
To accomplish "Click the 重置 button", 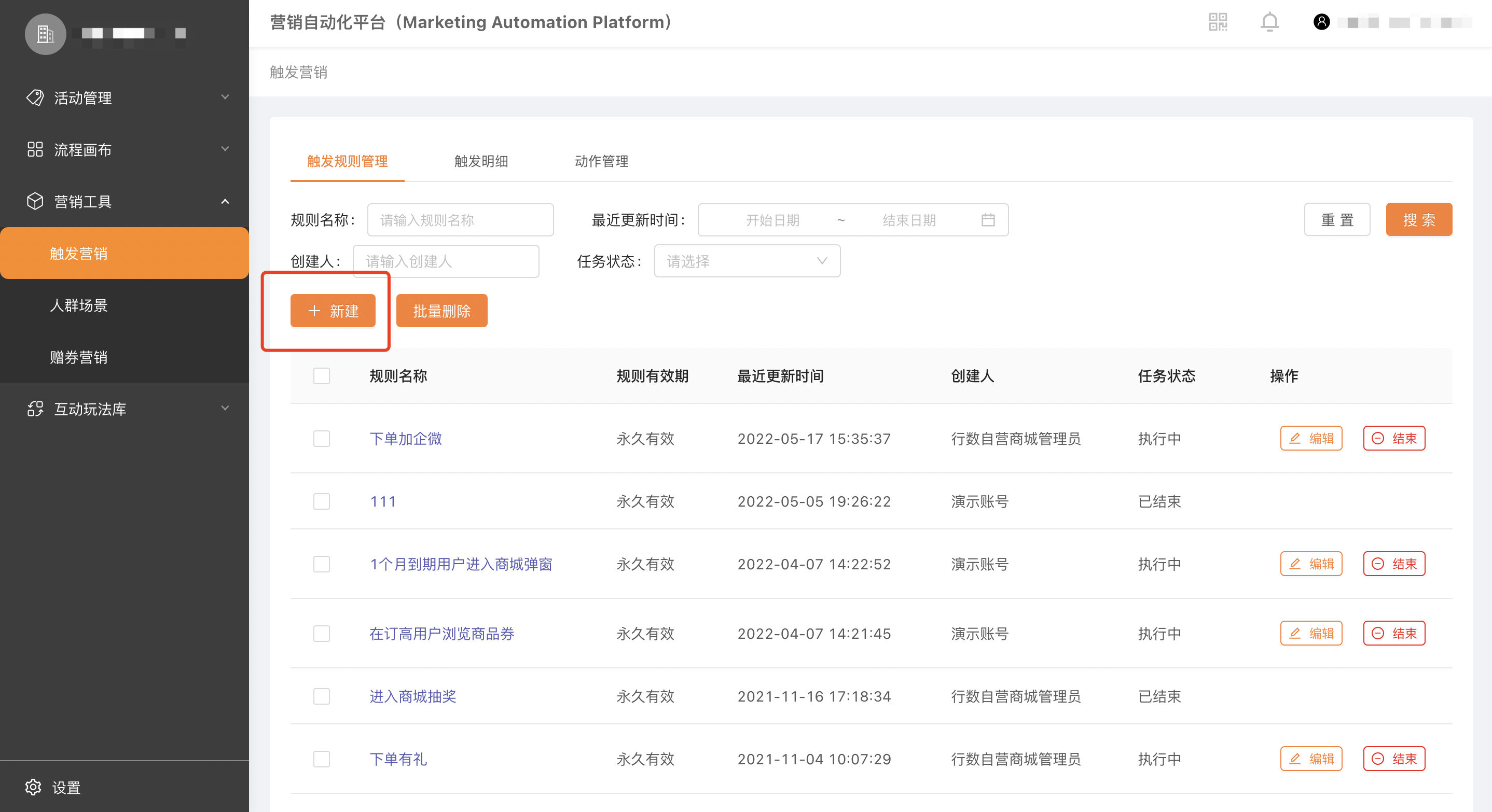I will click(x=1337, y=219).
